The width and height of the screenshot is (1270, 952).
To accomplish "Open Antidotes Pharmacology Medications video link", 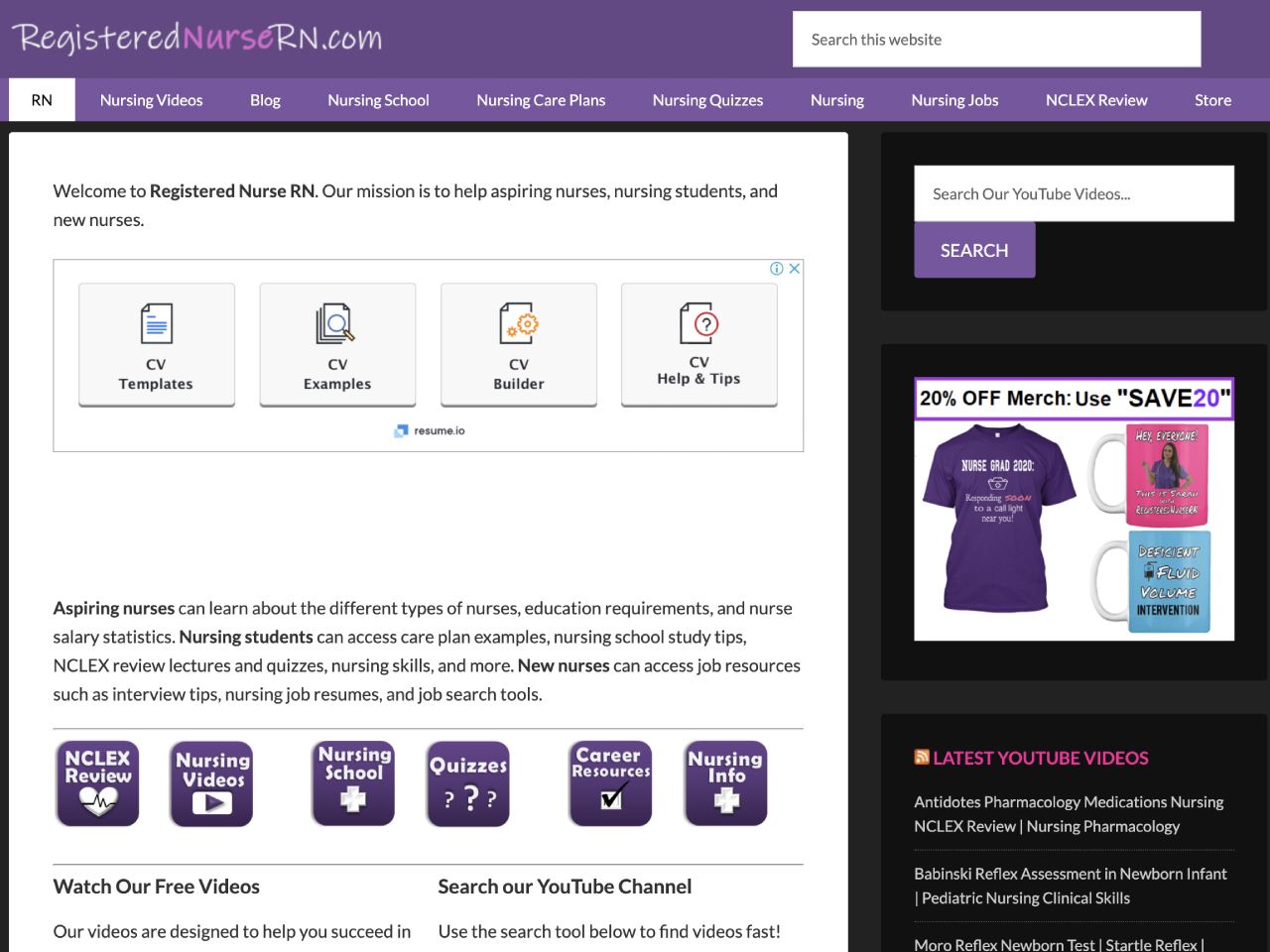I will (1069, 814).
